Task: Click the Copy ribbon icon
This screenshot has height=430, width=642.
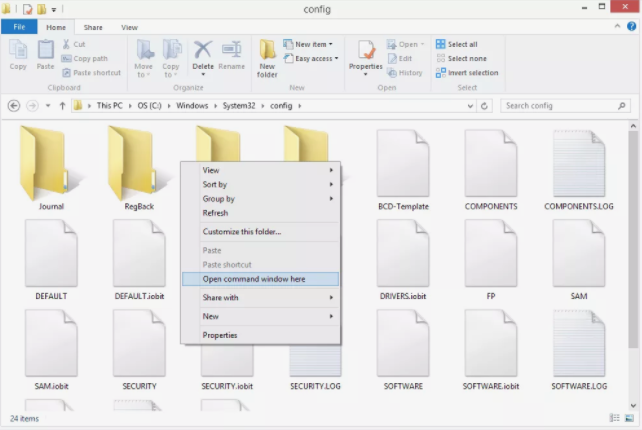Action: (x=18, y=55)
